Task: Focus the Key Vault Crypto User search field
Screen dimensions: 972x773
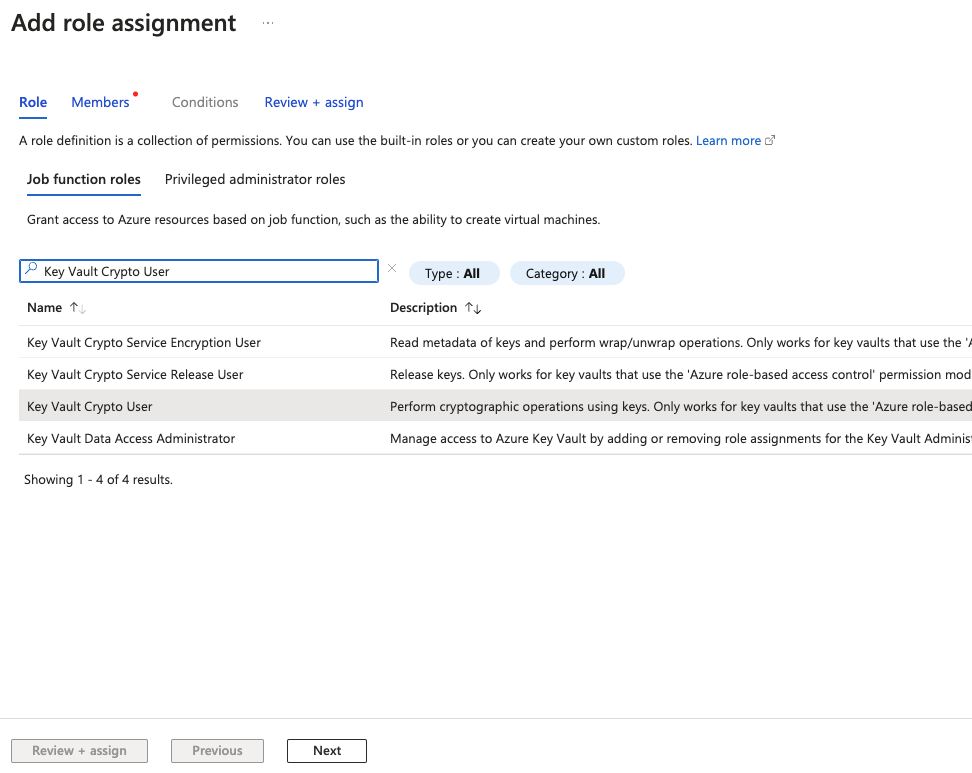Action: click(199, 272)
